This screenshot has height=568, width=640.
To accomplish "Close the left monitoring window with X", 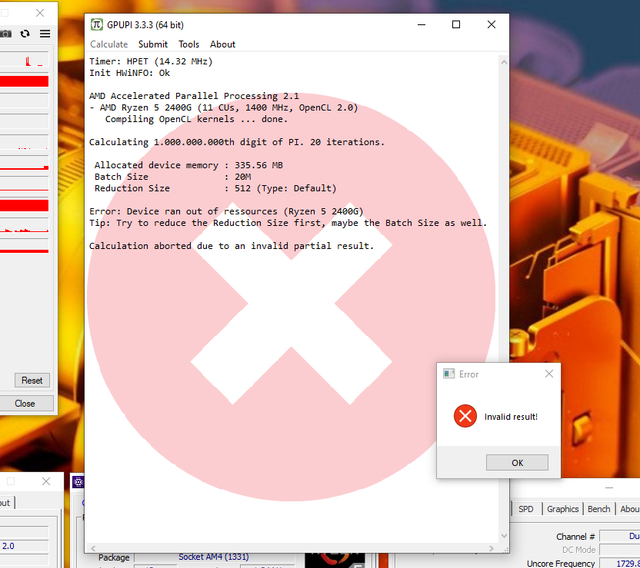I will pos(40,13).
